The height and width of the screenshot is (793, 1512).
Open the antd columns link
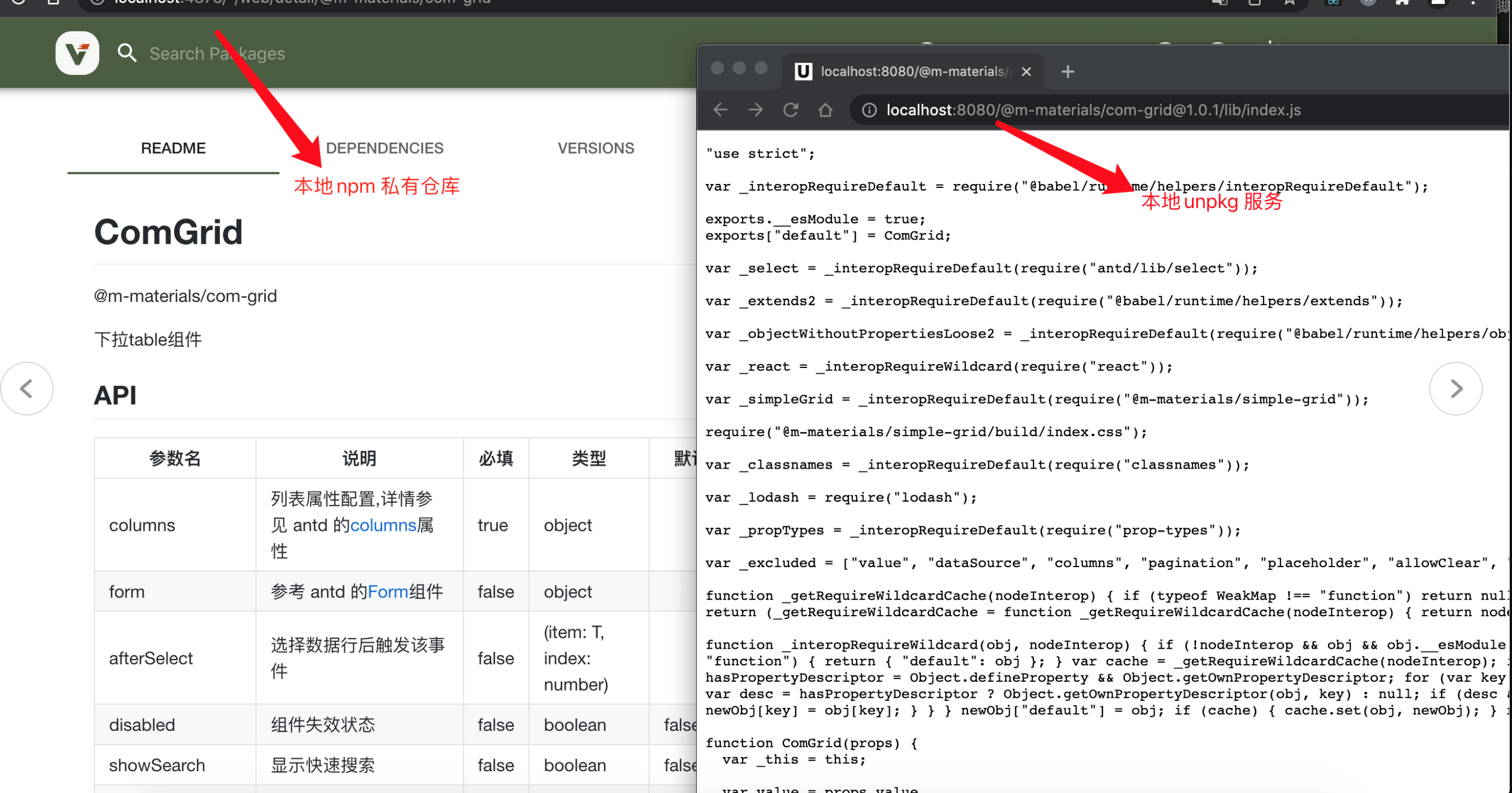[383, 525]
